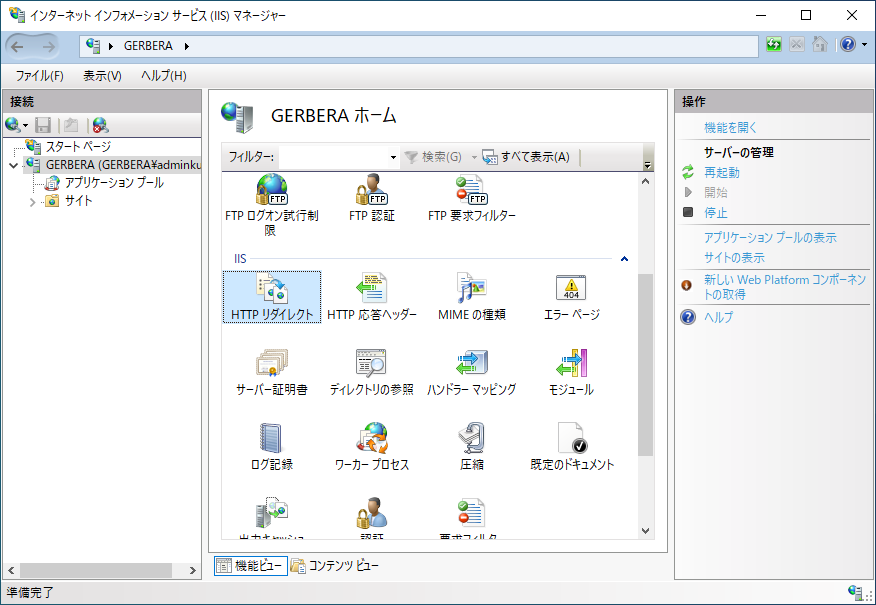Collapse the IIS group chevron
This screenshot has height=605, width=876.
pos(625,259)
